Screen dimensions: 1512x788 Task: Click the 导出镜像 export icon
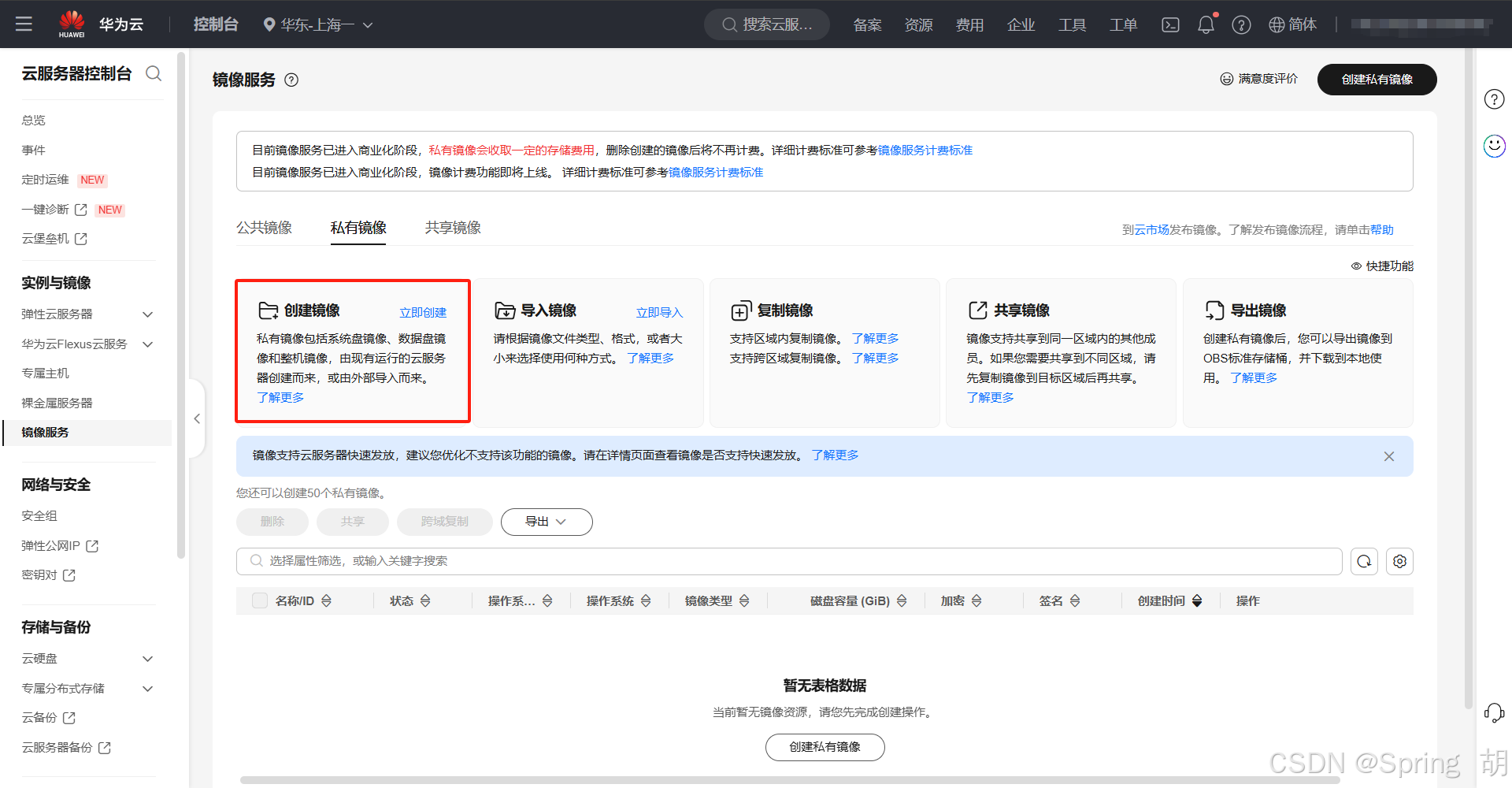pos(1214,310)
